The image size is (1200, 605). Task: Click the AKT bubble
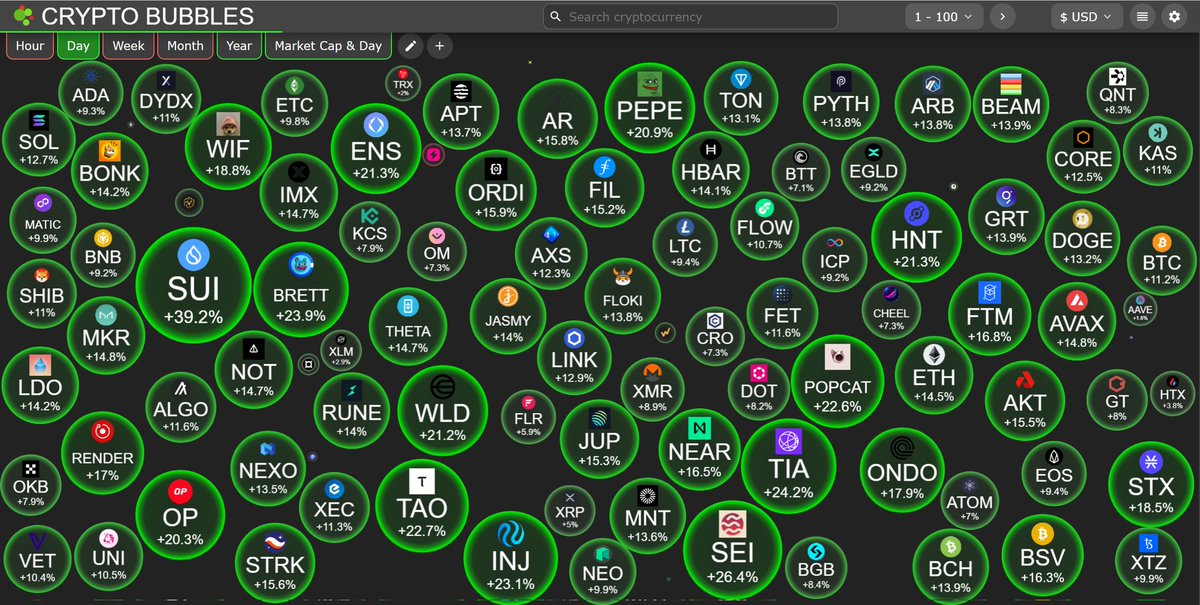click(x=1024, y=401)
